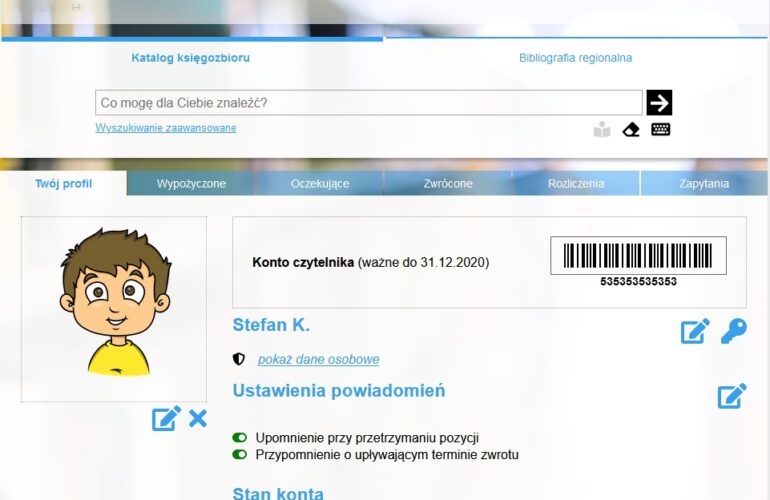The image size is (770, 500).
Task: Toggle Upomnienie przy przetrzymaniu pozycji
Action: coord(239,438)
